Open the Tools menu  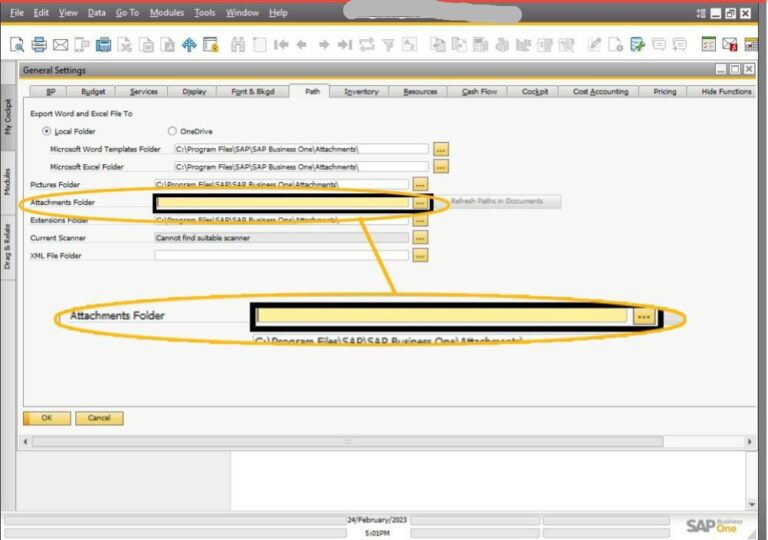[205, 13]
